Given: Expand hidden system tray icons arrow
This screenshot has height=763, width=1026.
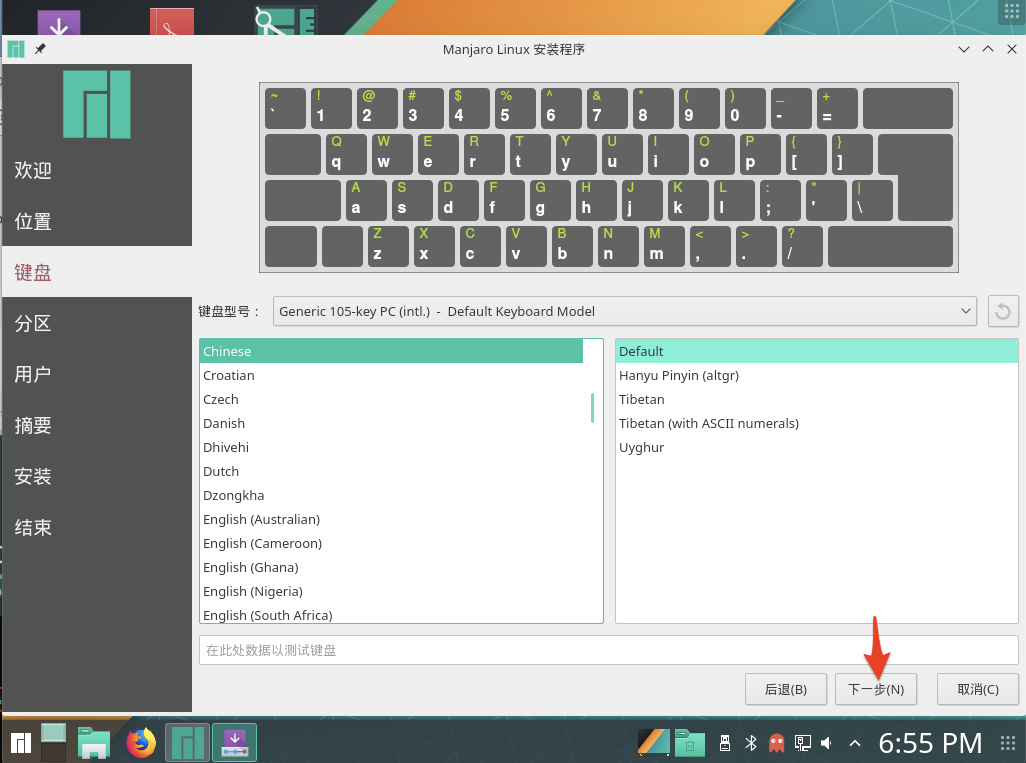Looking at the screenshot, I should 855,743.
